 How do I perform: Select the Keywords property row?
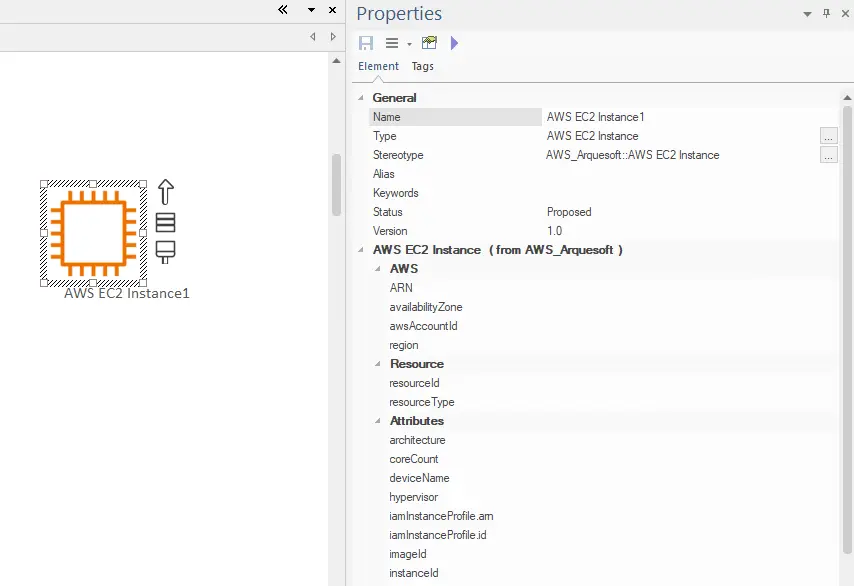pos(603,193)
